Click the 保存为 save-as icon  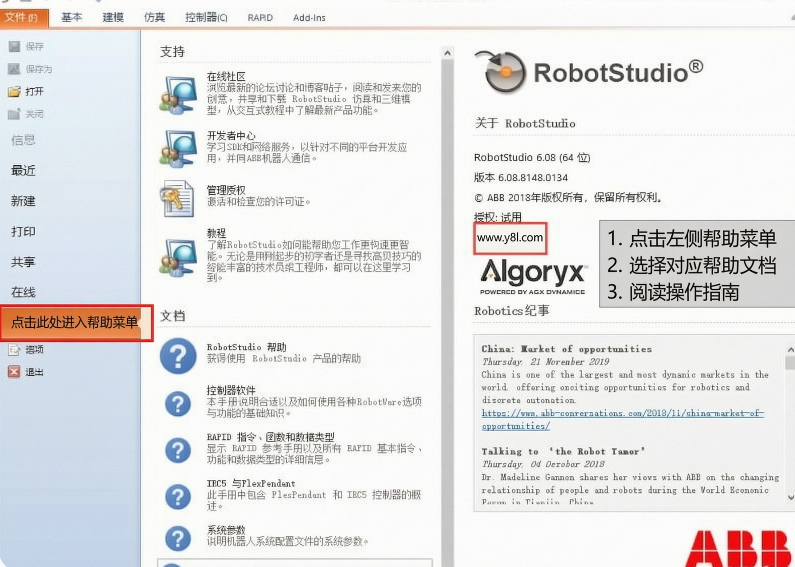point(14,69)
